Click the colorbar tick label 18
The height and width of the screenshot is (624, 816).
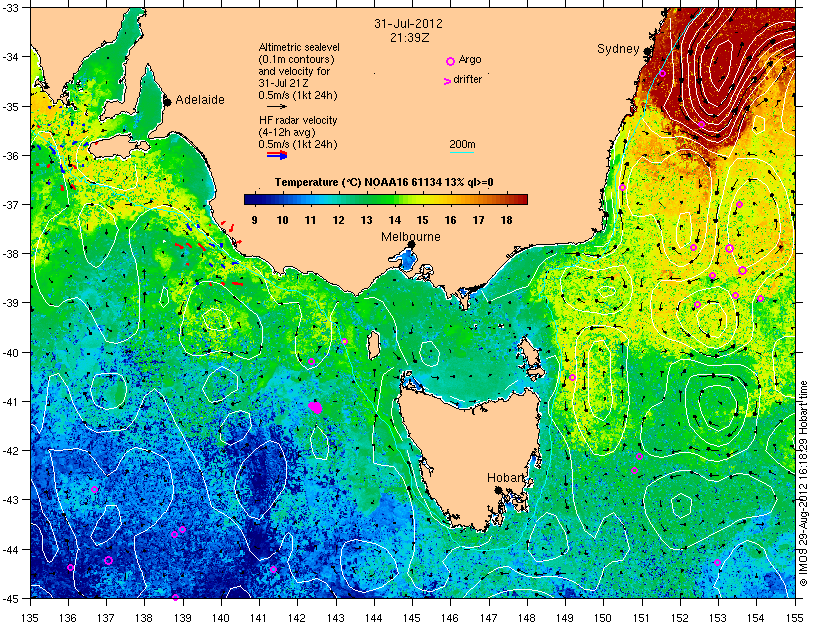(x=507, y=220)
